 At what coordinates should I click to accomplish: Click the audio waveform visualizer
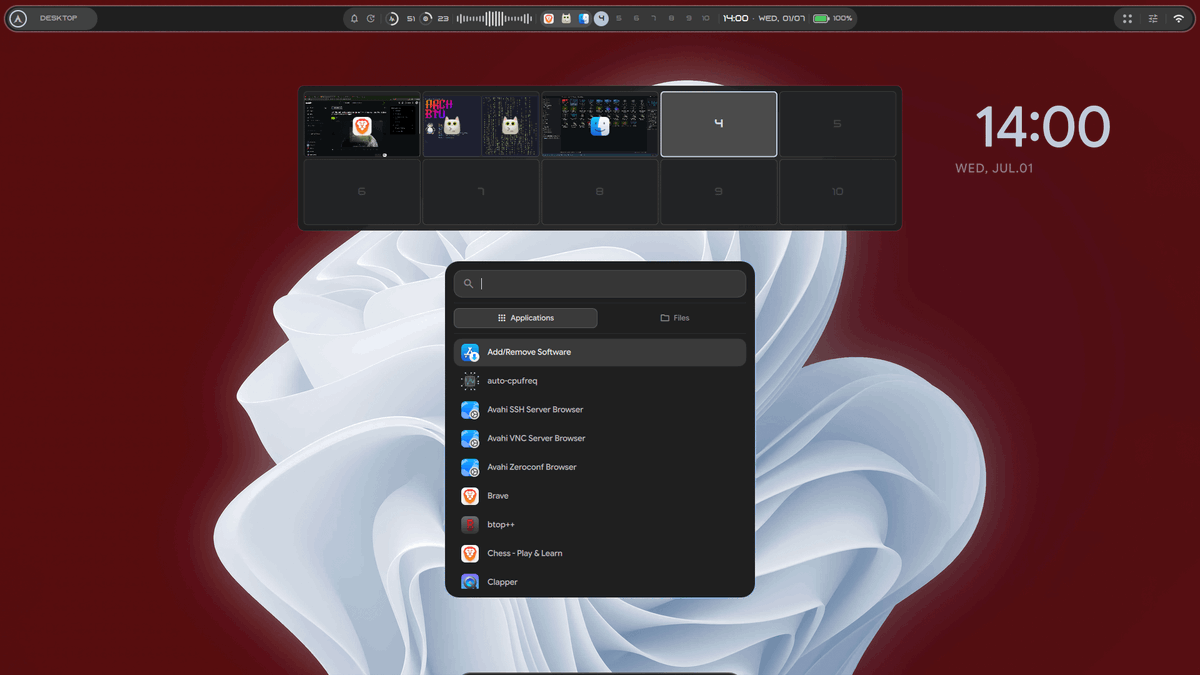point(494,18)
